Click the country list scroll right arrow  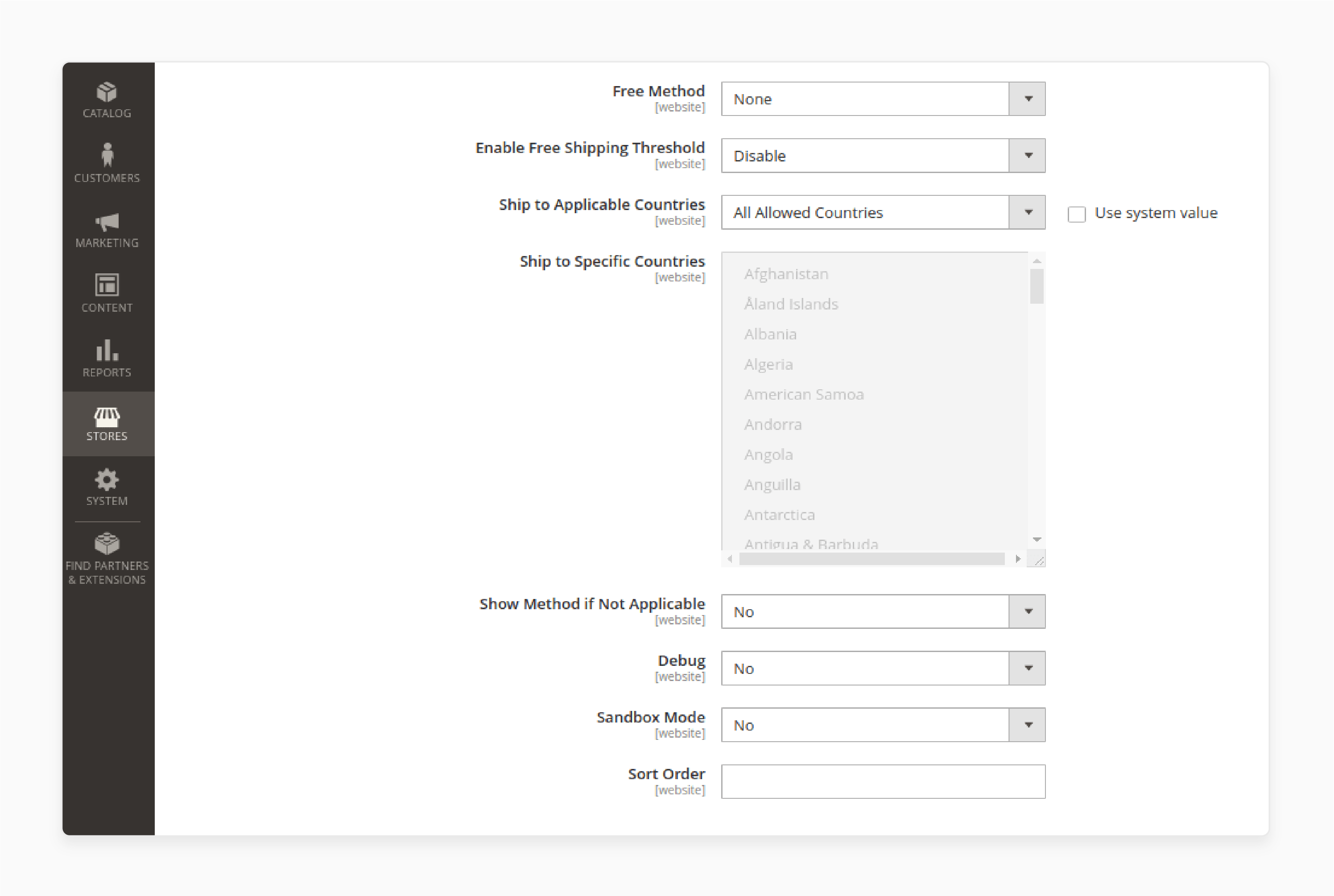(1017, 559)
